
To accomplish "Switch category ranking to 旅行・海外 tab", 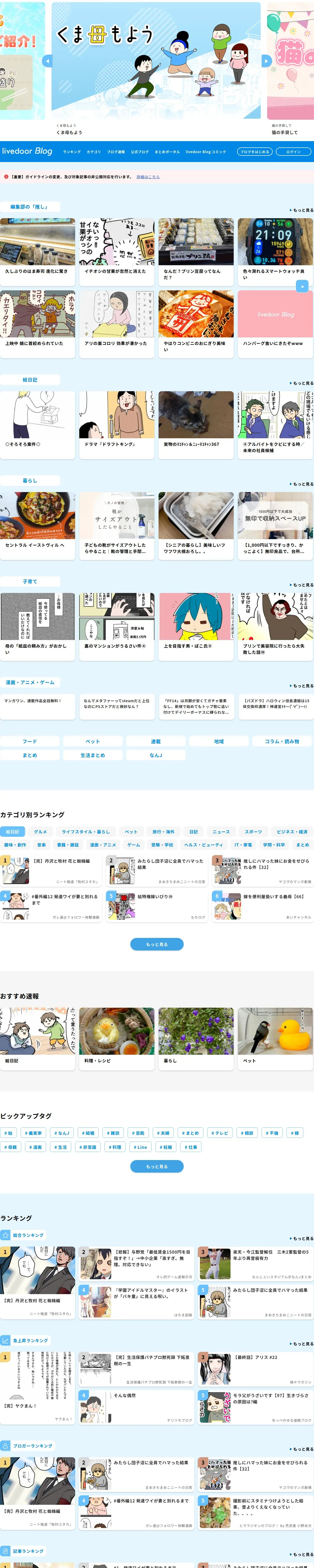I will [x=163, y=832].
